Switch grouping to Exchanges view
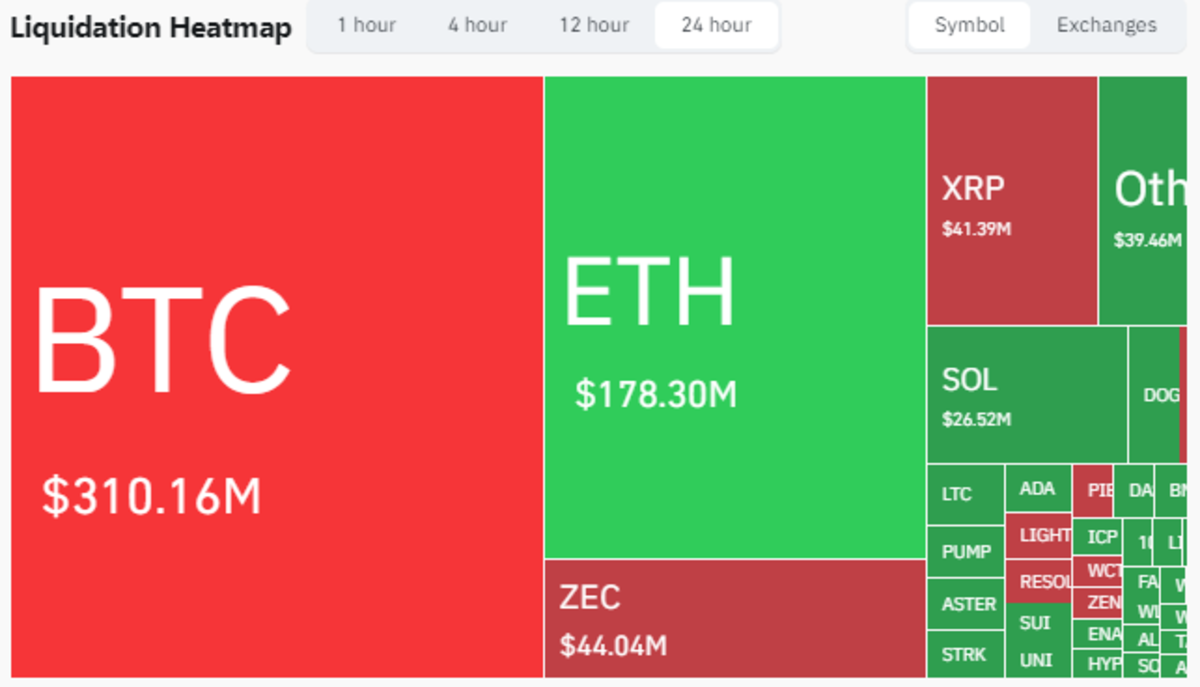Viewport: 1200px width, 687px height. [x=1105, y=25]
